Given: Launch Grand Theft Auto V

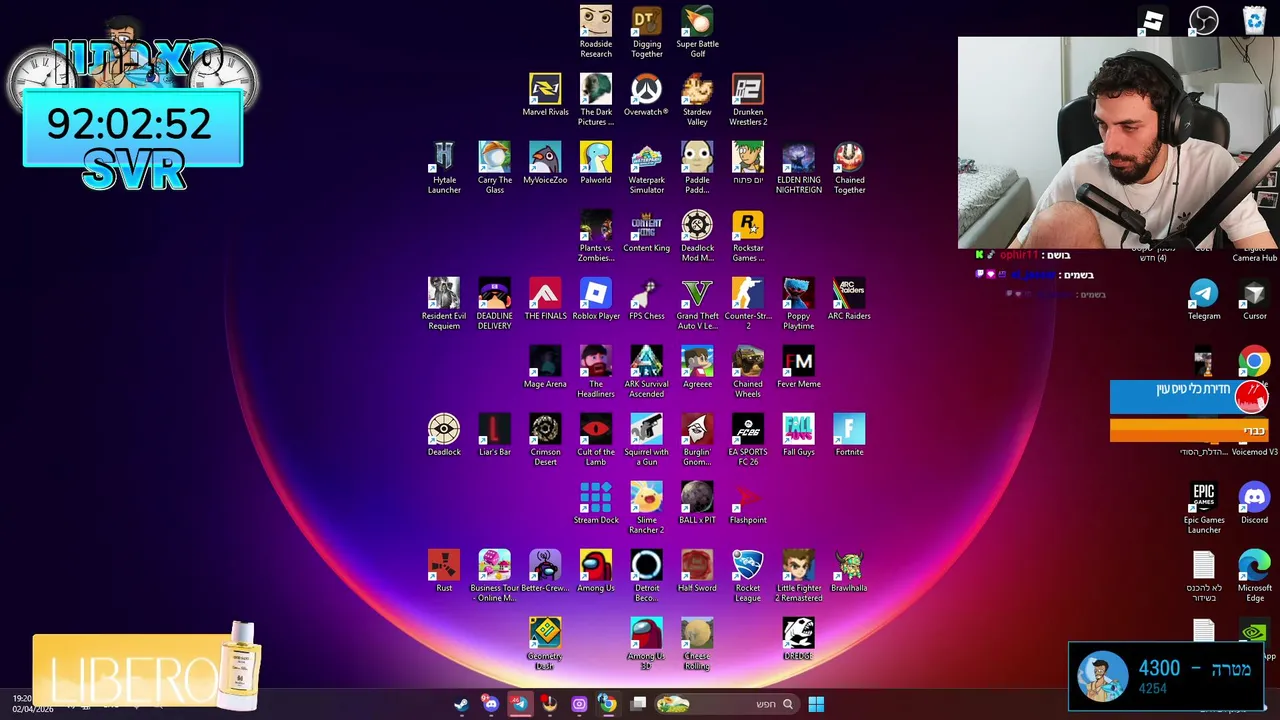Looking at the screenshot, I should pyautogui.click(x=697, y=304).
